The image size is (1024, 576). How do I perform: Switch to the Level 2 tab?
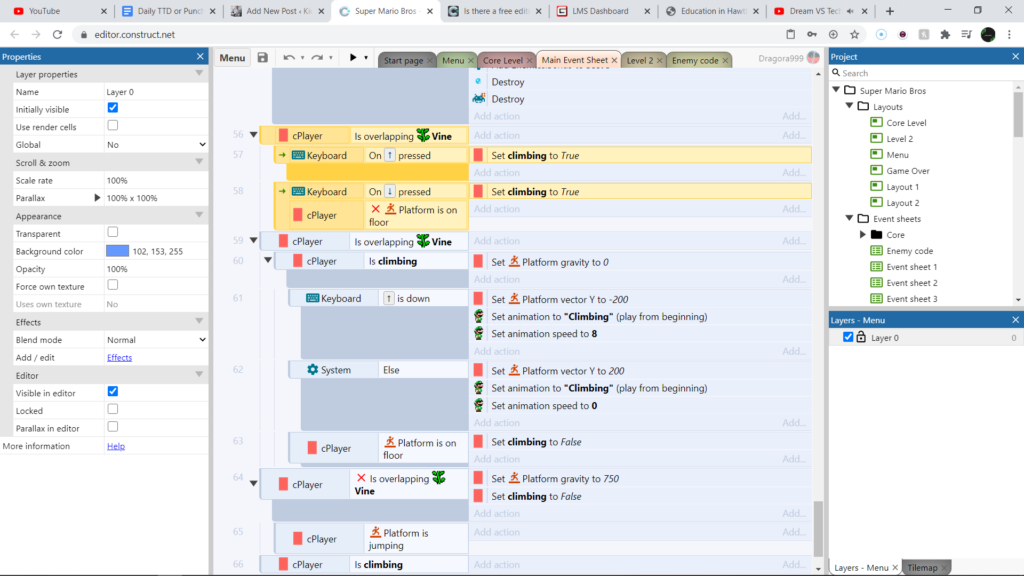tap(639, 60)
